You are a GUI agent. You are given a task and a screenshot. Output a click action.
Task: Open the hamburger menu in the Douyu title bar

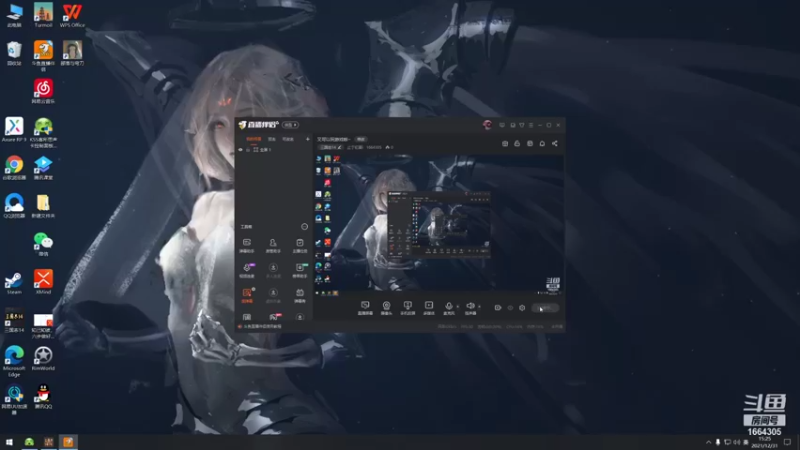(531, 125)
